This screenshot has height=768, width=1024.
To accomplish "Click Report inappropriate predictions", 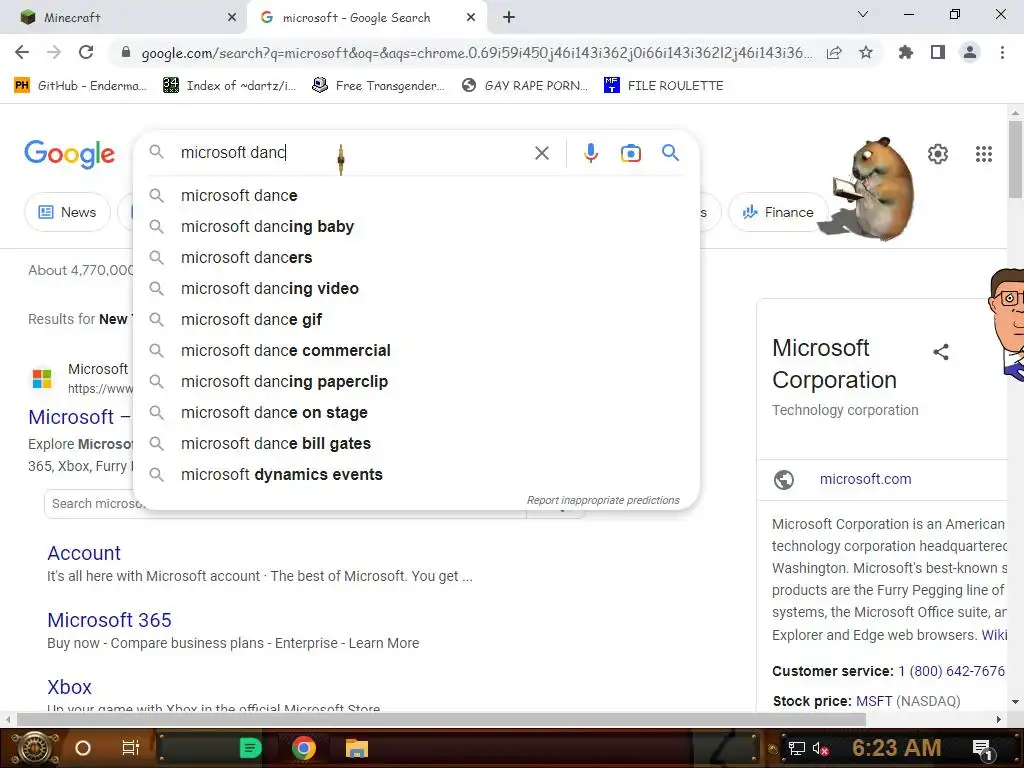I will coord(603,500).
